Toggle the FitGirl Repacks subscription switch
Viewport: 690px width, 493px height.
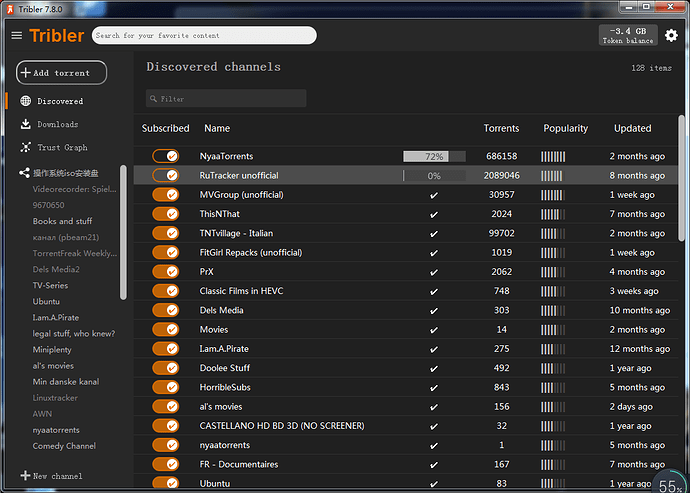(x=165, y=252)
